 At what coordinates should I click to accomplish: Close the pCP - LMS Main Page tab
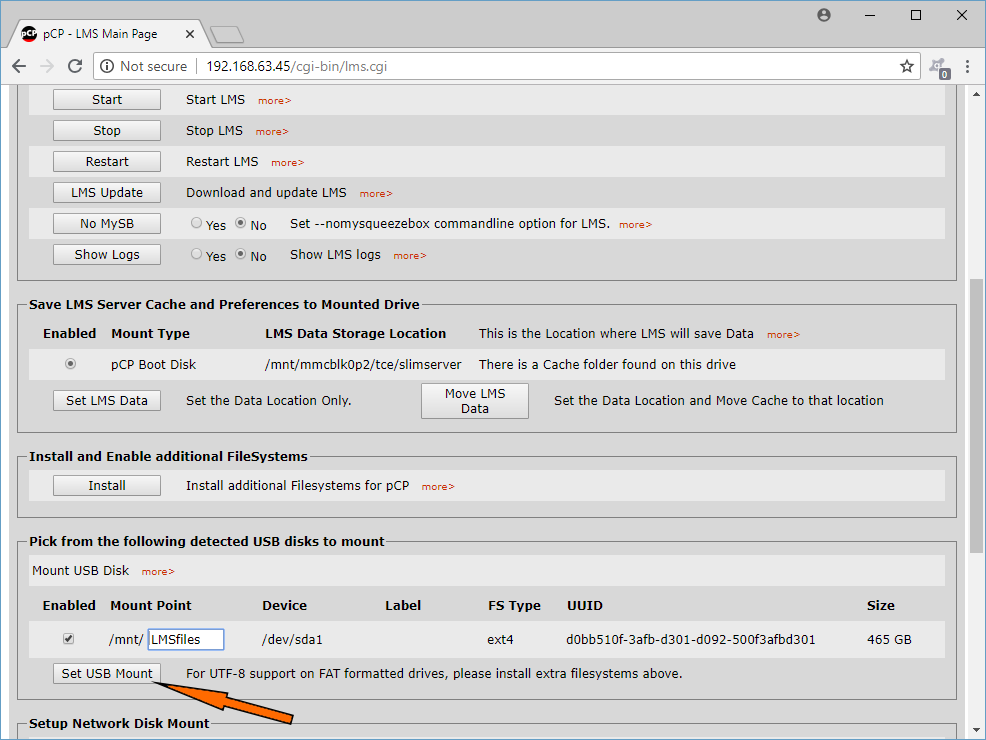point(190,34)
